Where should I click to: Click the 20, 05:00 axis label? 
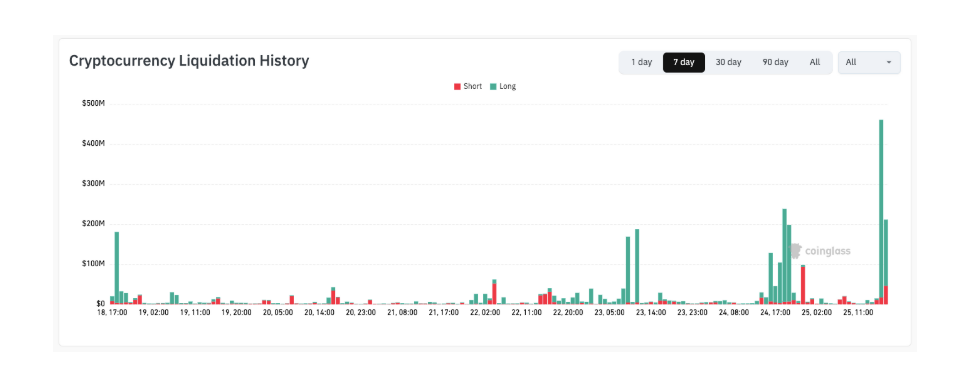coord(278,313)
